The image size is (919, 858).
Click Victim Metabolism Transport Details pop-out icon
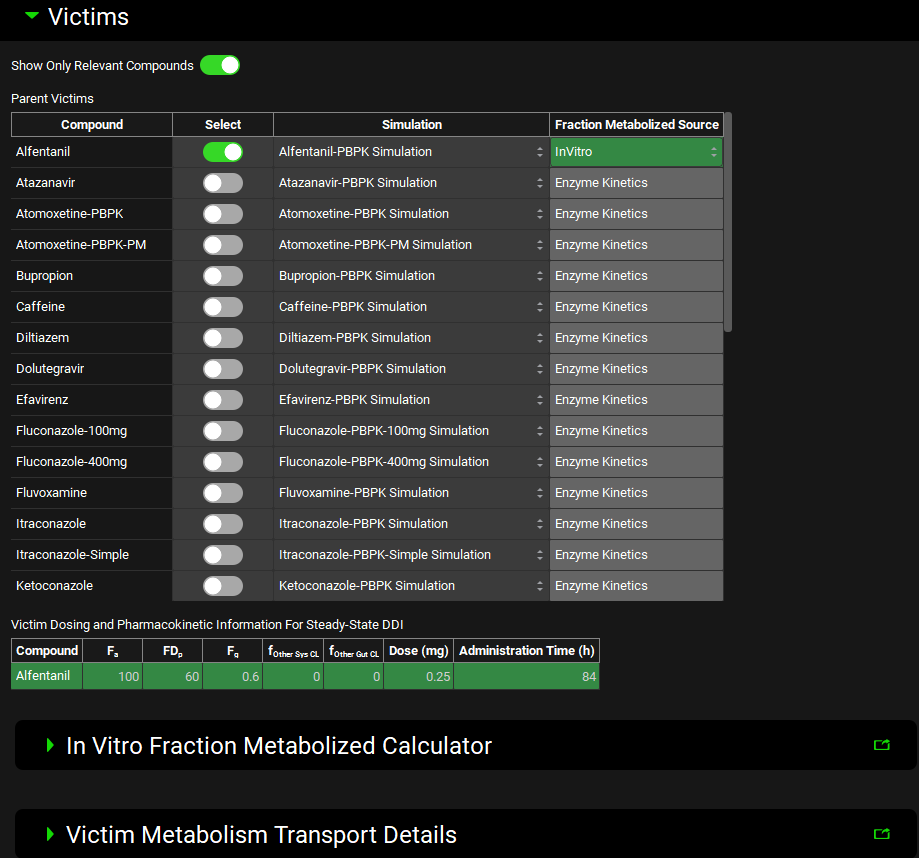[x=881, y=834]
